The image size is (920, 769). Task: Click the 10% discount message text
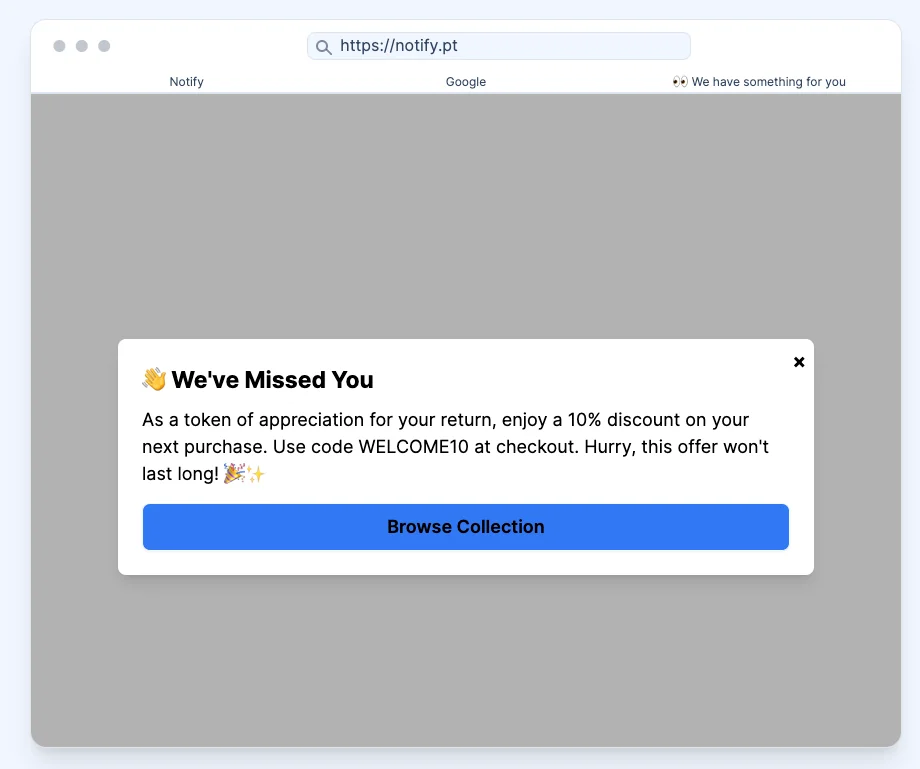455,446
